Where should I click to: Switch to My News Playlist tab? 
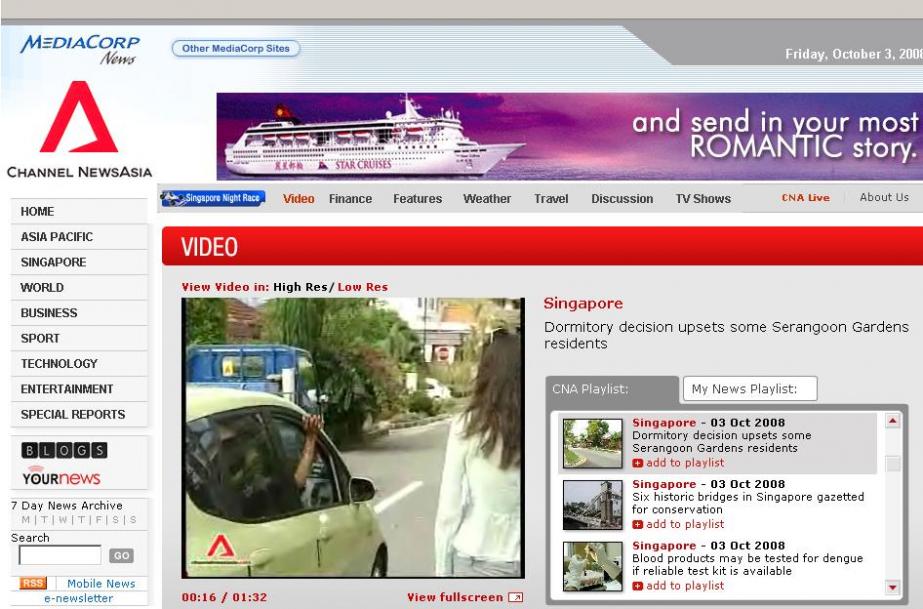click(x=750, y=389)
